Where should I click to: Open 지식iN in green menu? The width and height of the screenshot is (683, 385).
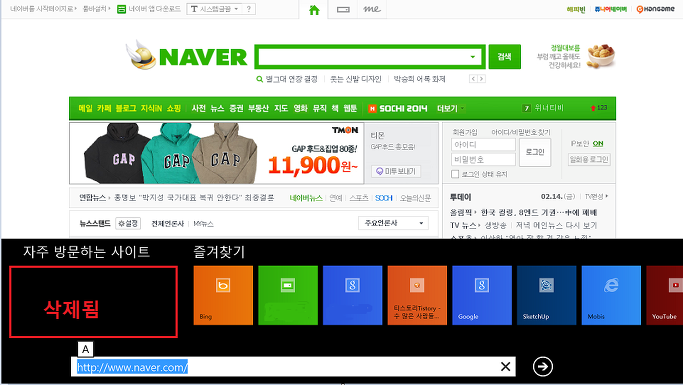151,108
